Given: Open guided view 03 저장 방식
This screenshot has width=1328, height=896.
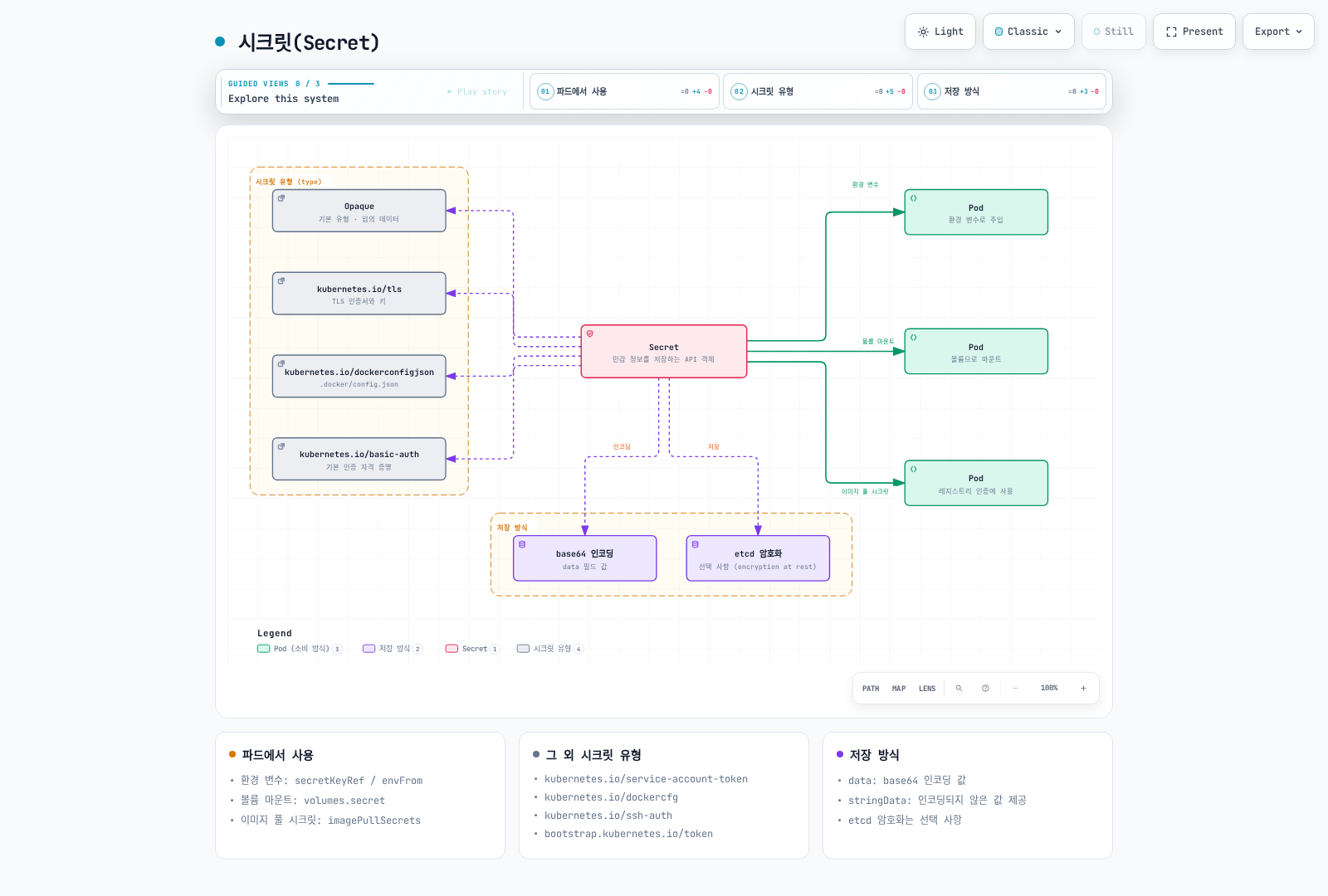Looking at the screenshot, I should (1012, 91).
